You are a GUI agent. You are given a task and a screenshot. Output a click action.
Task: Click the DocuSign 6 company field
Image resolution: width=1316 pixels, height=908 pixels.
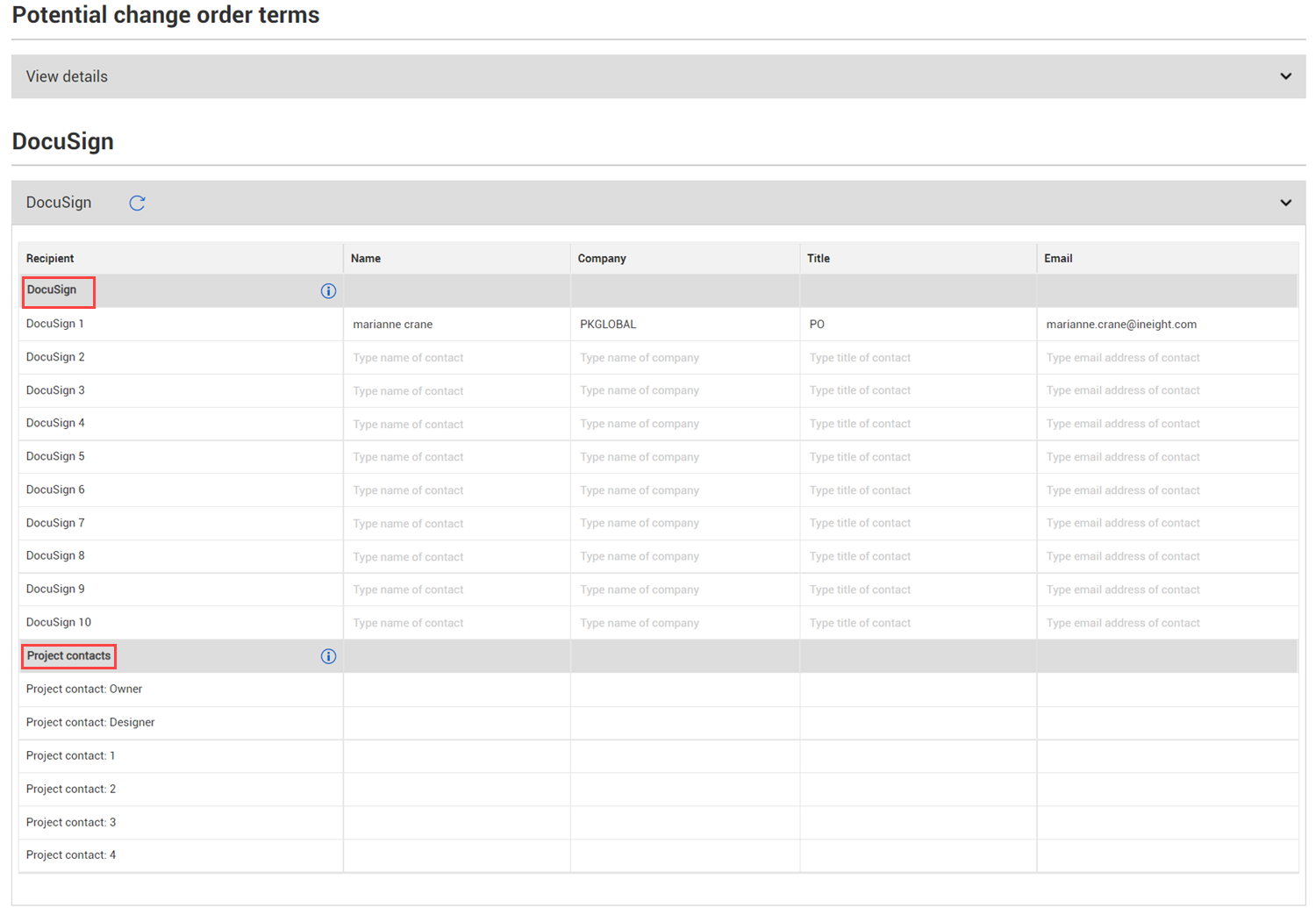pos(685,490)
